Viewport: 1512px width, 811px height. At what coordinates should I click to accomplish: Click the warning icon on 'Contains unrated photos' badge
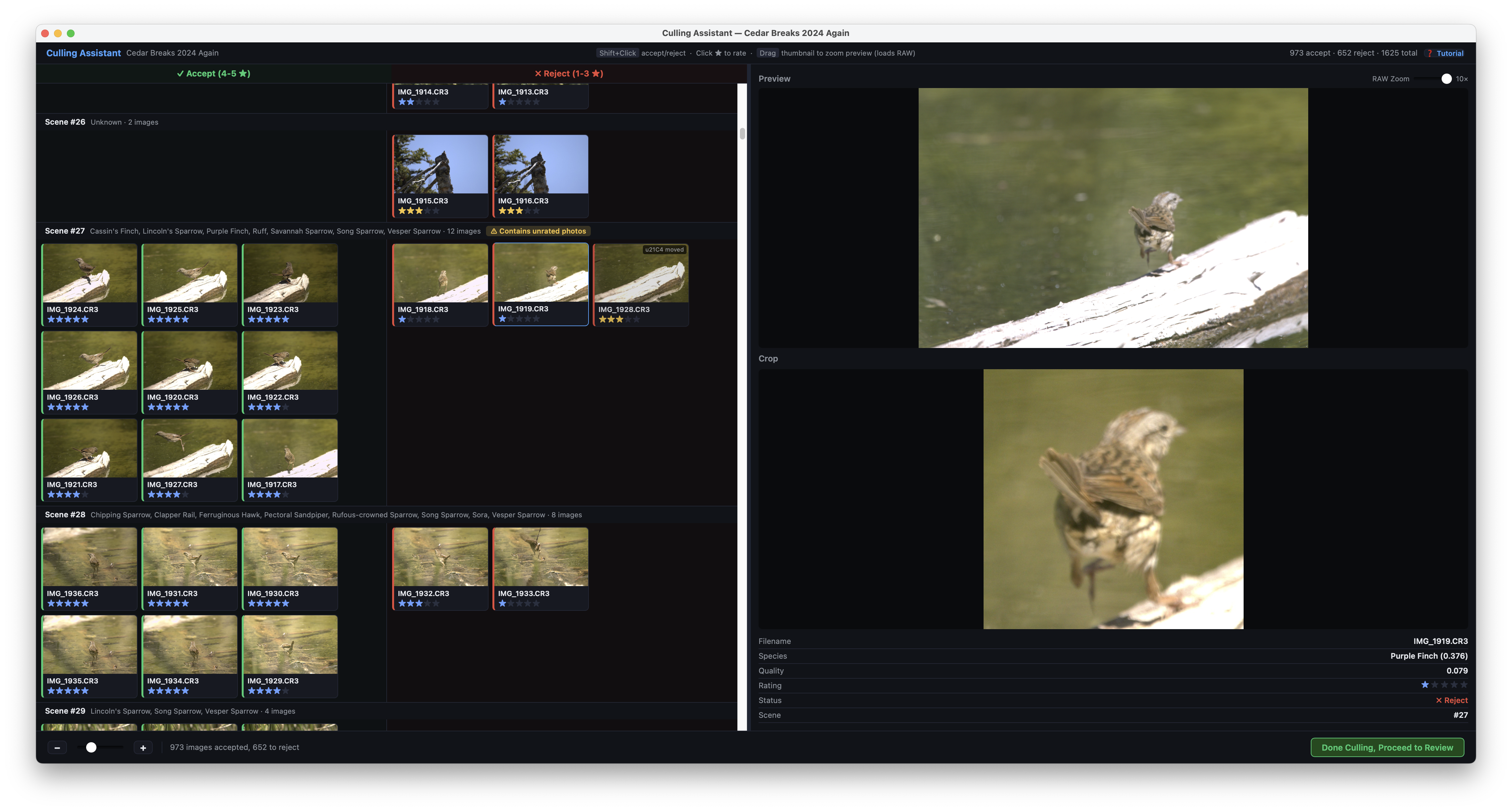point(495,231)
